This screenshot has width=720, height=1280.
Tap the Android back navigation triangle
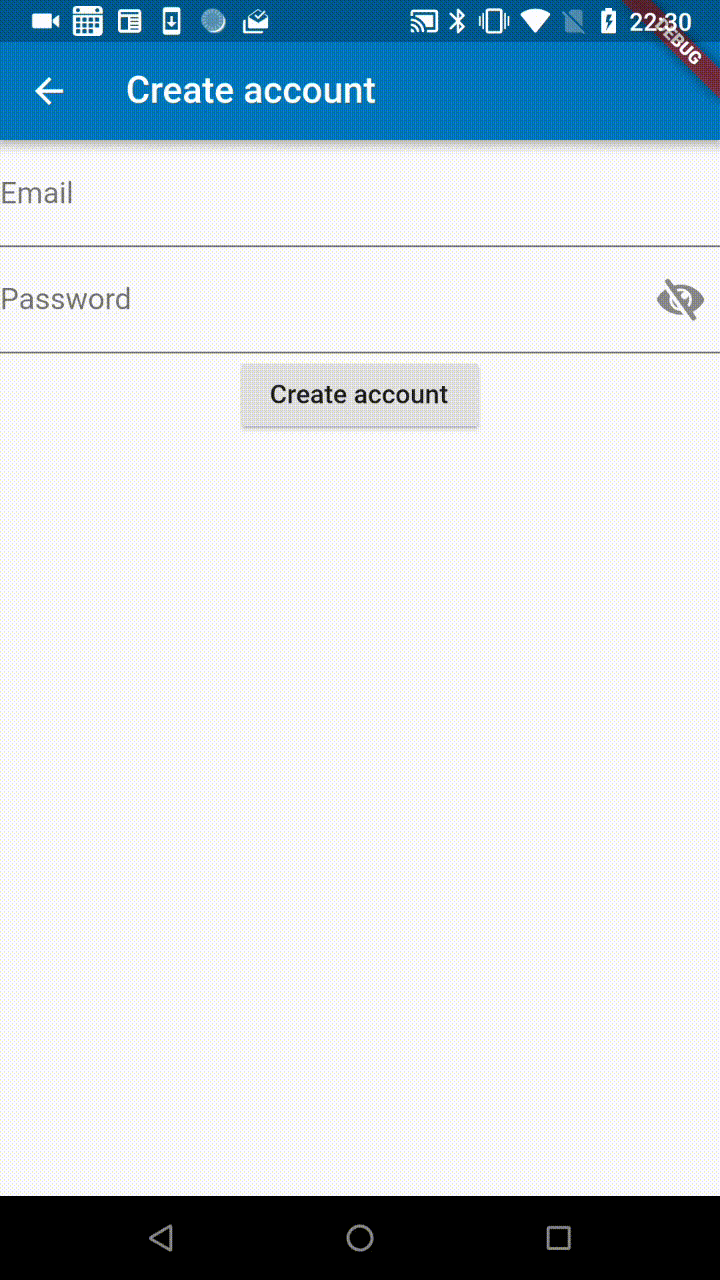click(x=161, y=1238)
